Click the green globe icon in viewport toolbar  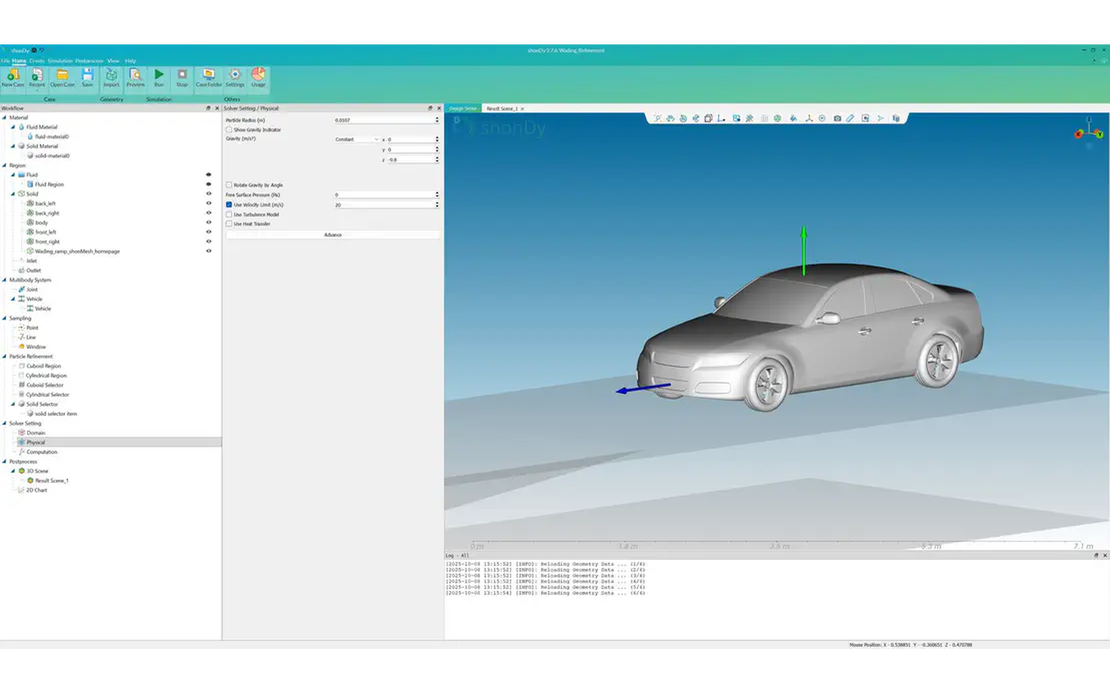pyautogui.click(x=777, y=118)
